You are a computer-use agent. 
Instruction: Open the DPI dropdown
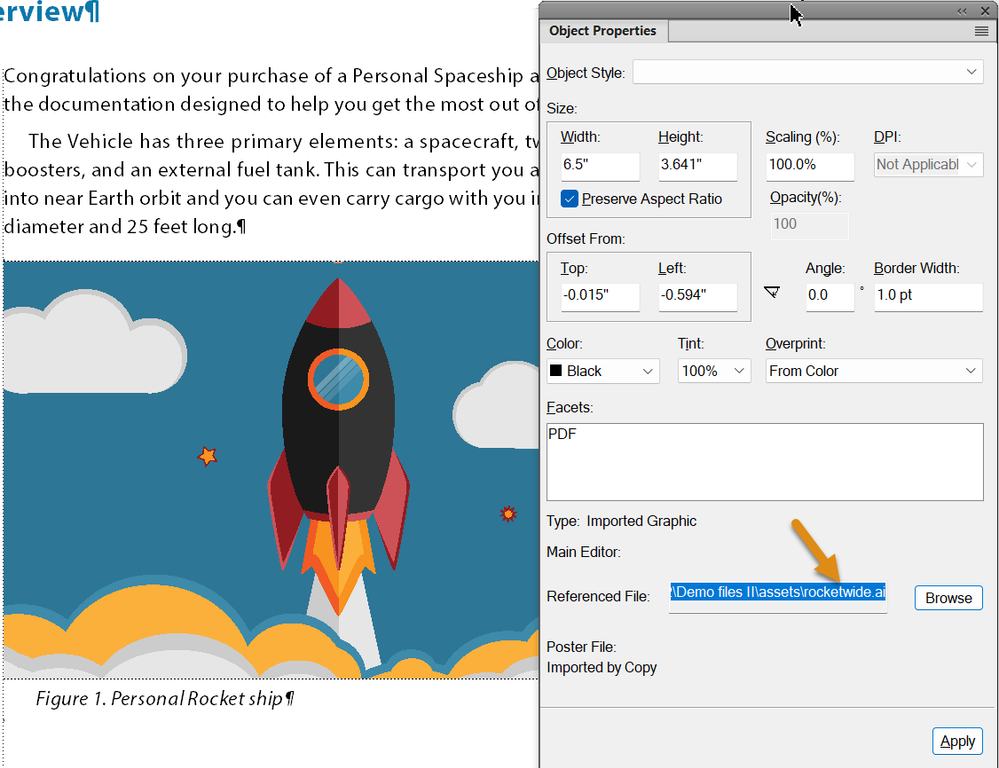tap(928, 165)
